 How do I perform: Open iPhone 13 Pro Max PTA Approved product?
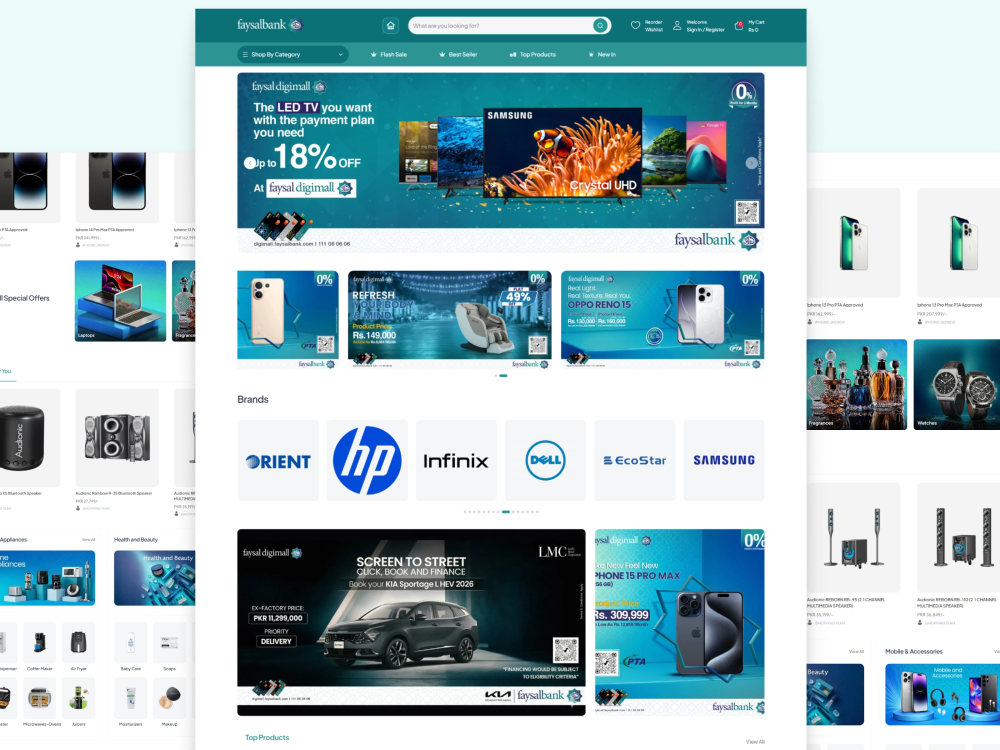[x=959, y=256]
